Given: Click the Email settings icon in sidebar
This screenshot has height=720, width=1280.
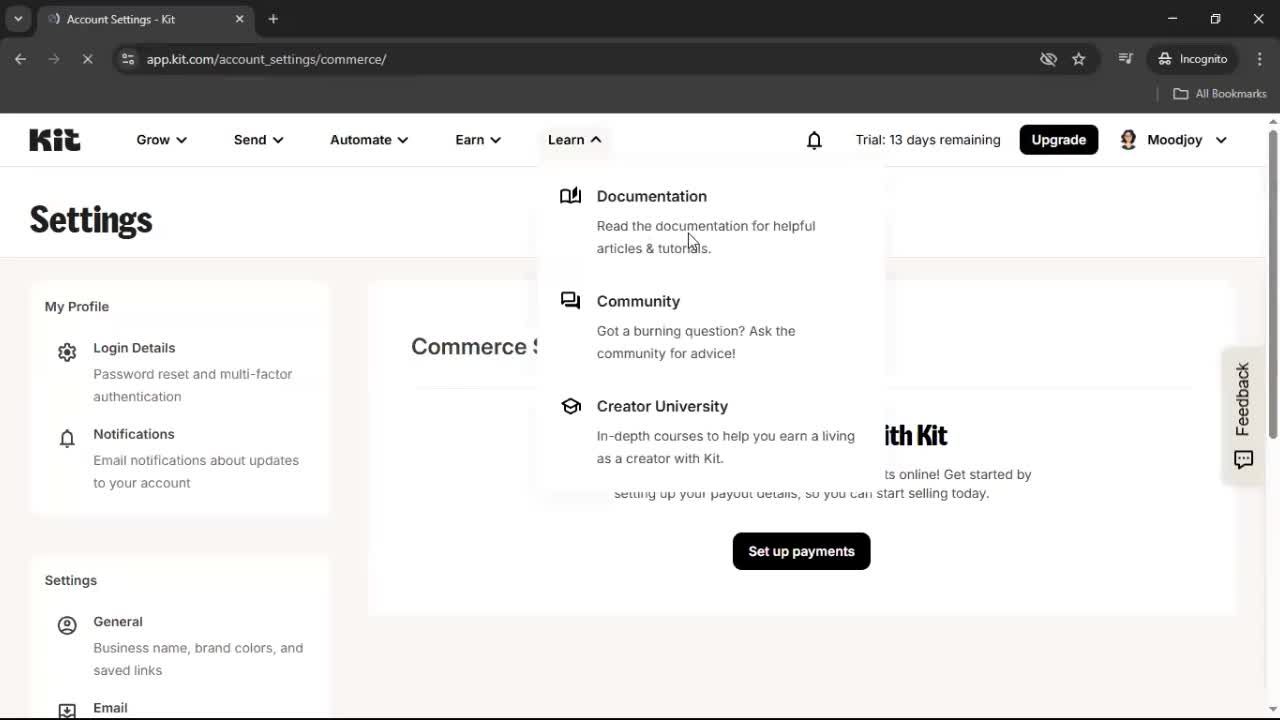Looking at the screenshot, I should 66,710.
